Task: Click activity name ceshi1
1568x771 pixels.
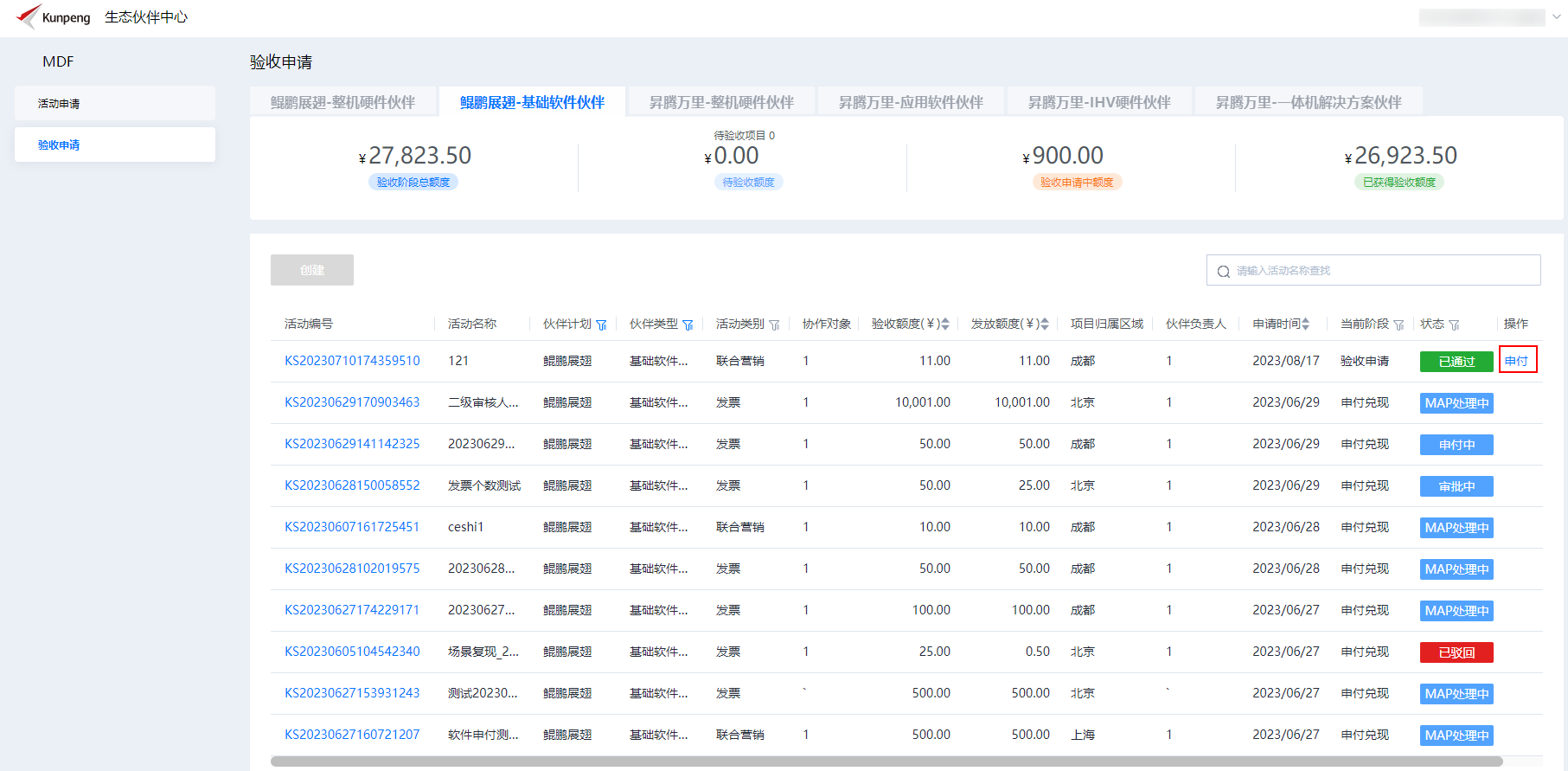Action: pos(466,527)
